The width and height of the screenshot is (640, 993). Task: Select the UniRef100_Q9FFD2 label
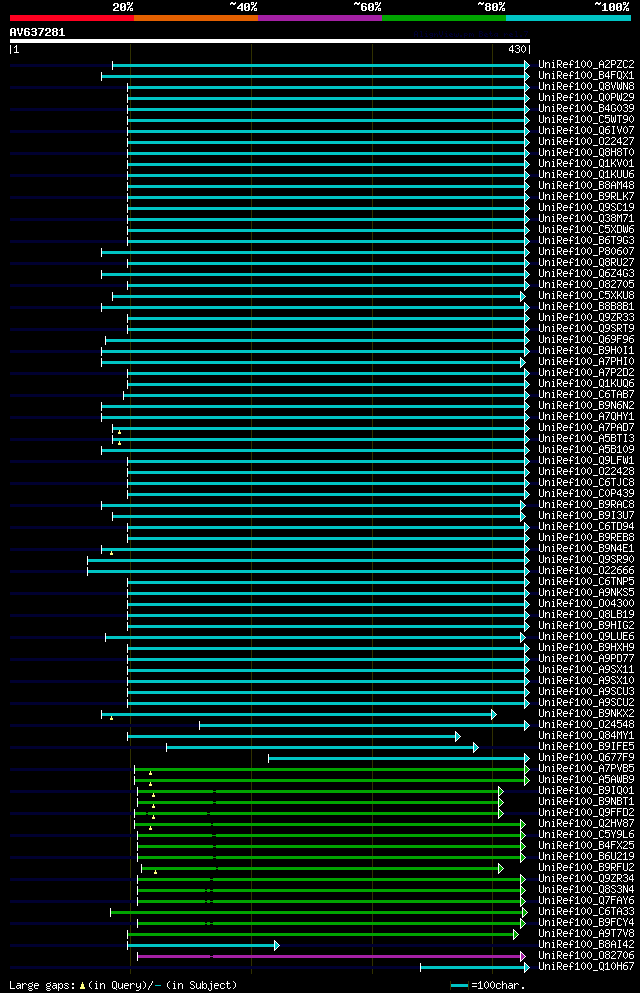click(586, 813)
